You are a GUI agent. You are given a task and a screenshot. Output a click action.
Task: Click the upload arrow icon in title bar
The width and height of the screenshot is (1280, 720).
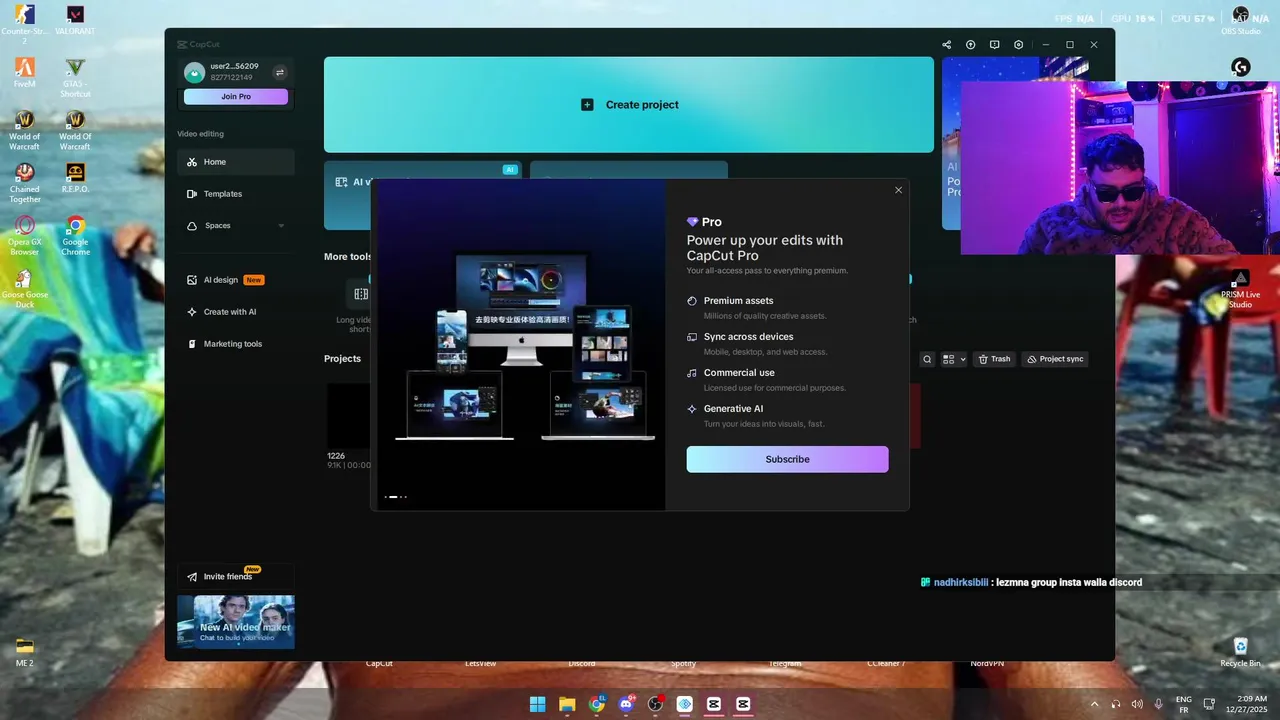click(x=970, y=45)
